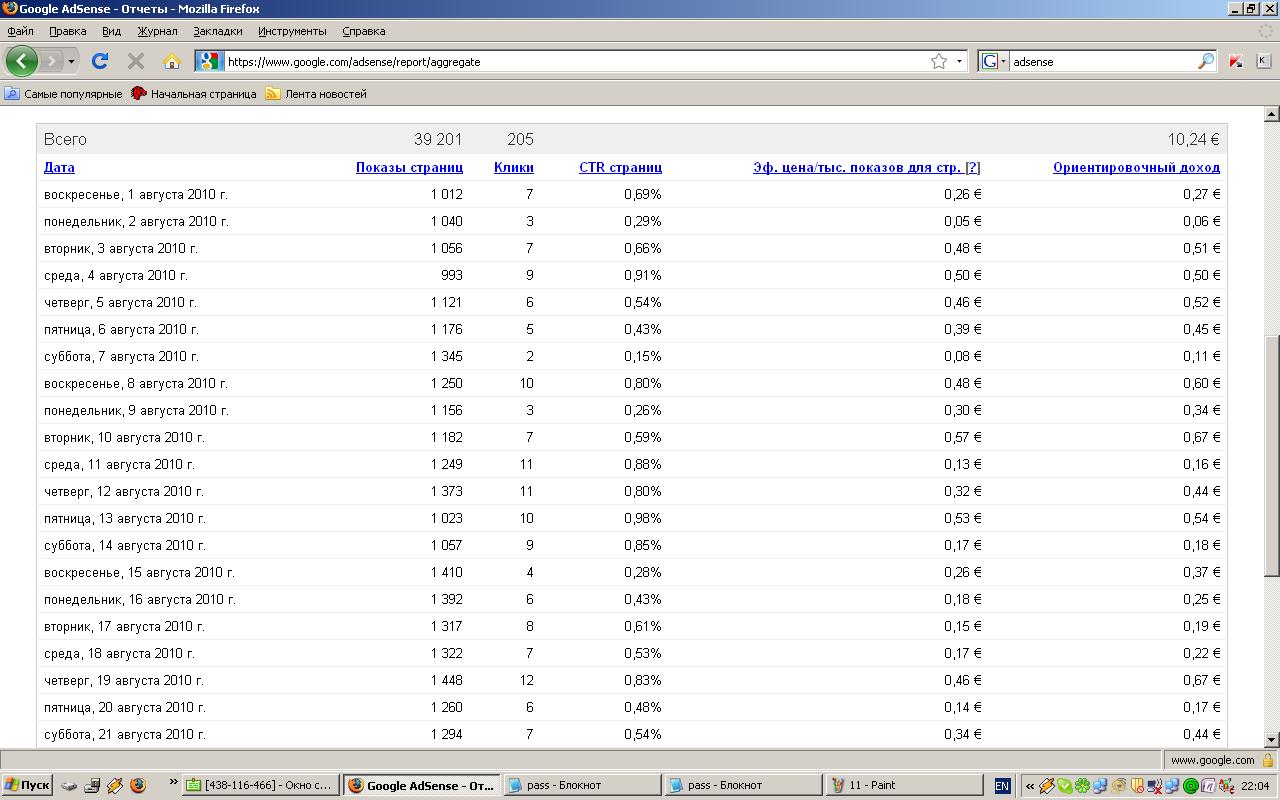Click the vertical scrollbar down arrow
The height and width of the screenshot is (800, 1280).
click(1272, 739)
